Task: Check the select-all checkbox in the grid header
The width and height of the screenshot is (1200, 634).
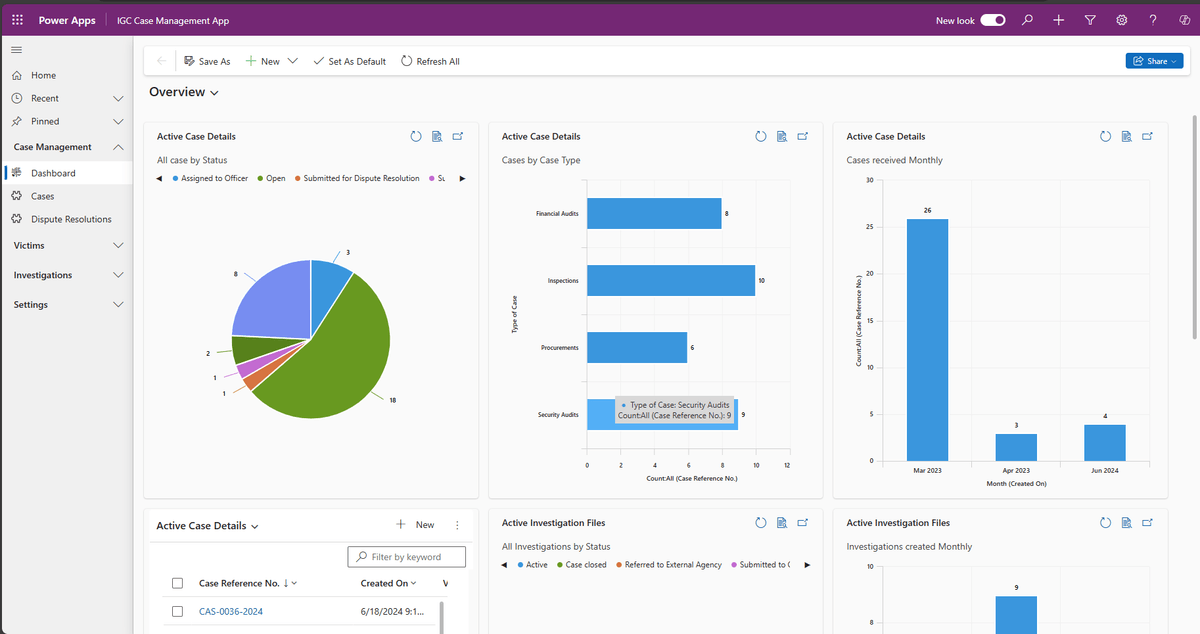Action: 177,582
